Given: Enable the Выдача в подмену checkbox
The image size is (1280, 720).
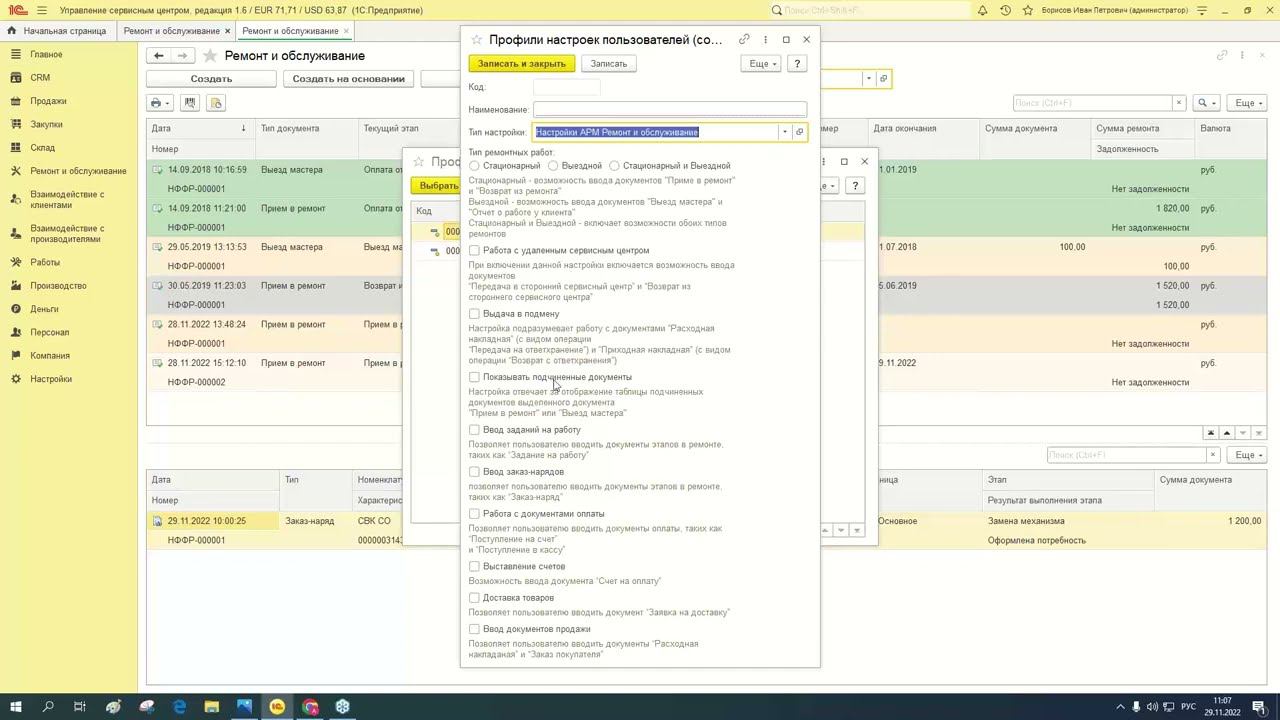Looking at the screenshot, I should [x=475, y=314].
